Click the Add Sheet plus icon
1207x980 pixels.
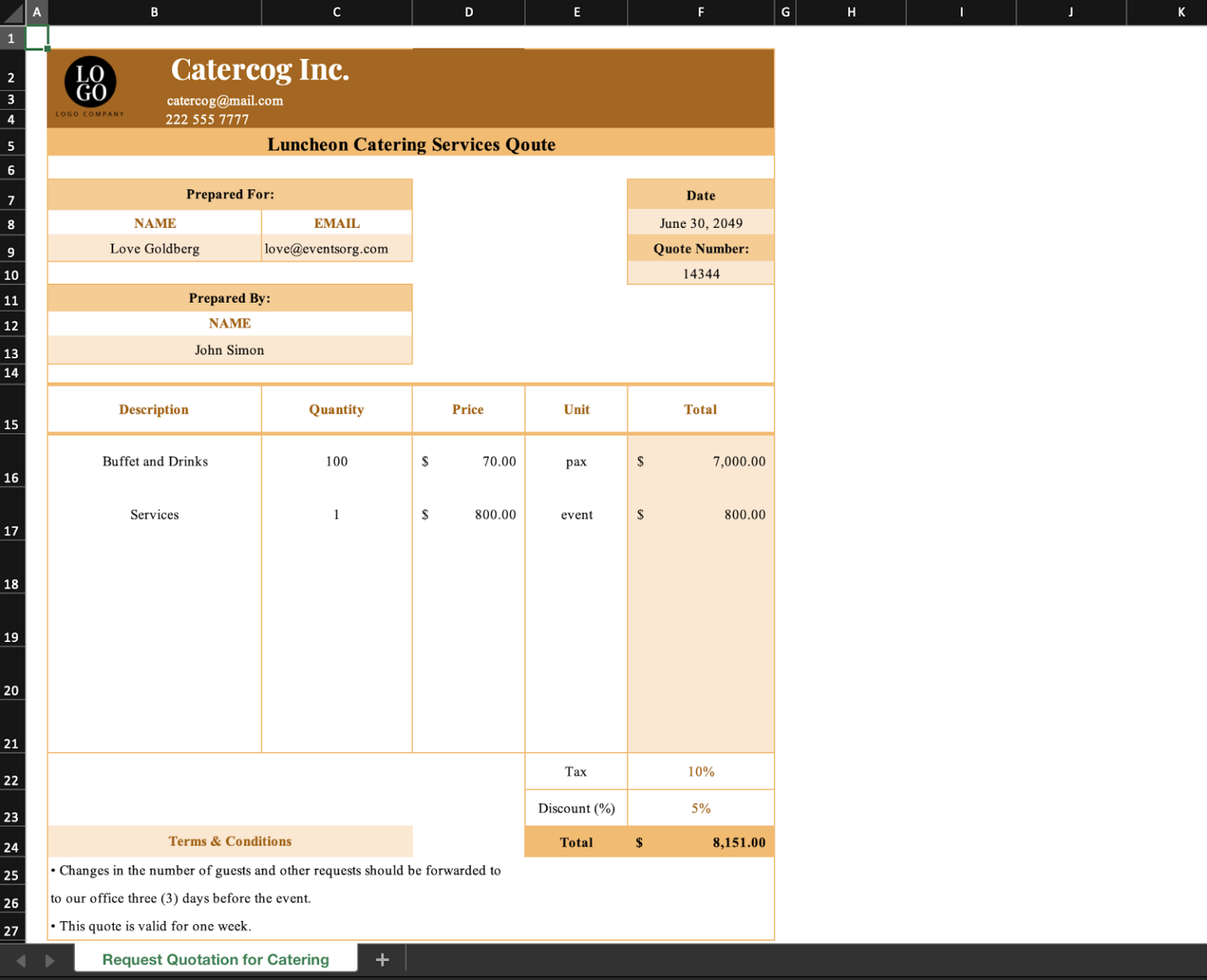pos(382,959)
